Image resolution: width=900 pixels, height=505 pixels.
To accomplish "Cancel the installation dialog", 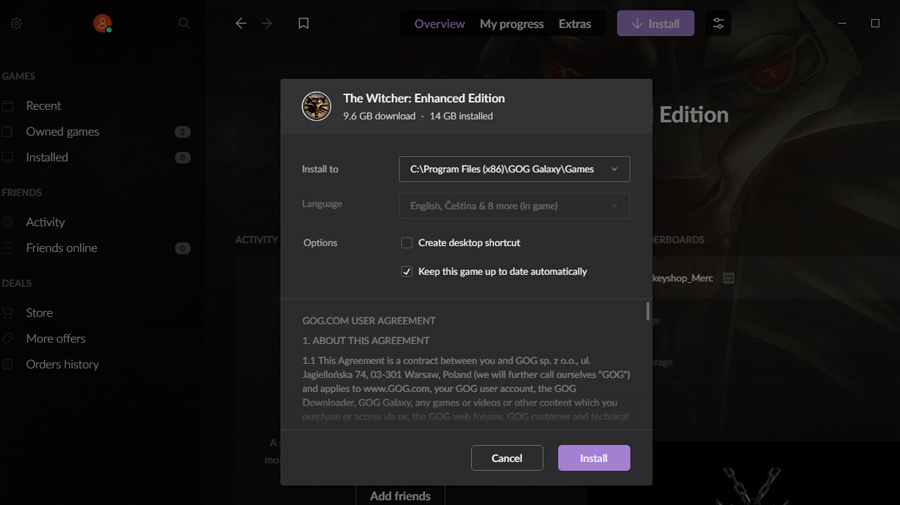I will pos(507,458).
